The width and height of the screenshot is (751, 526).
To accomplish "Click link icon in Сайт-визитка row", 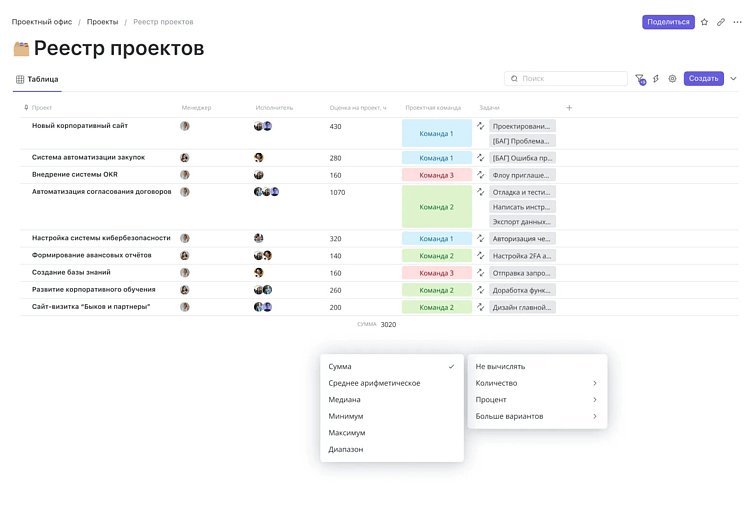I will pos(480,307).
